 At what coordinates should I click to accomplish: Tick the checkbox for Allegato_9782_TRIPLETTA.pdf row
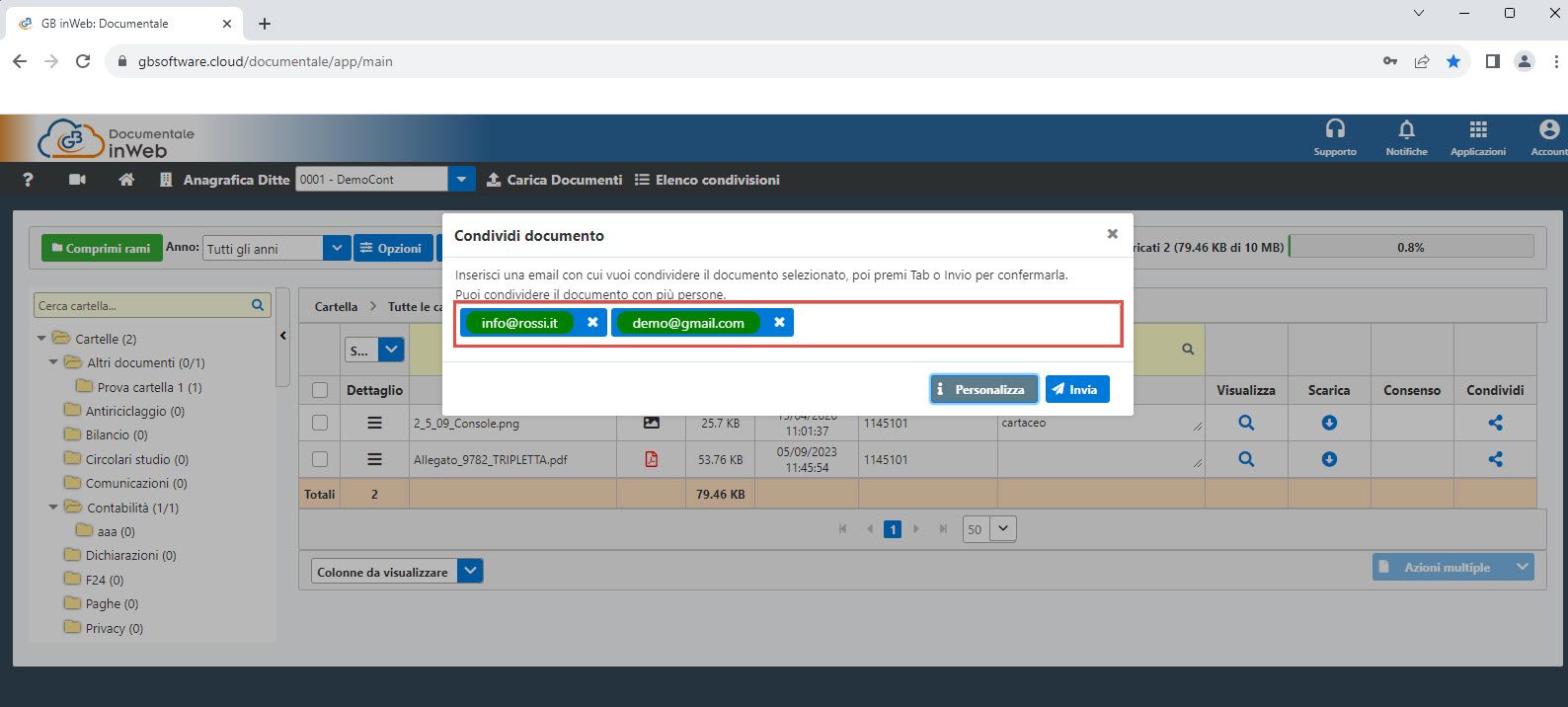320,459
